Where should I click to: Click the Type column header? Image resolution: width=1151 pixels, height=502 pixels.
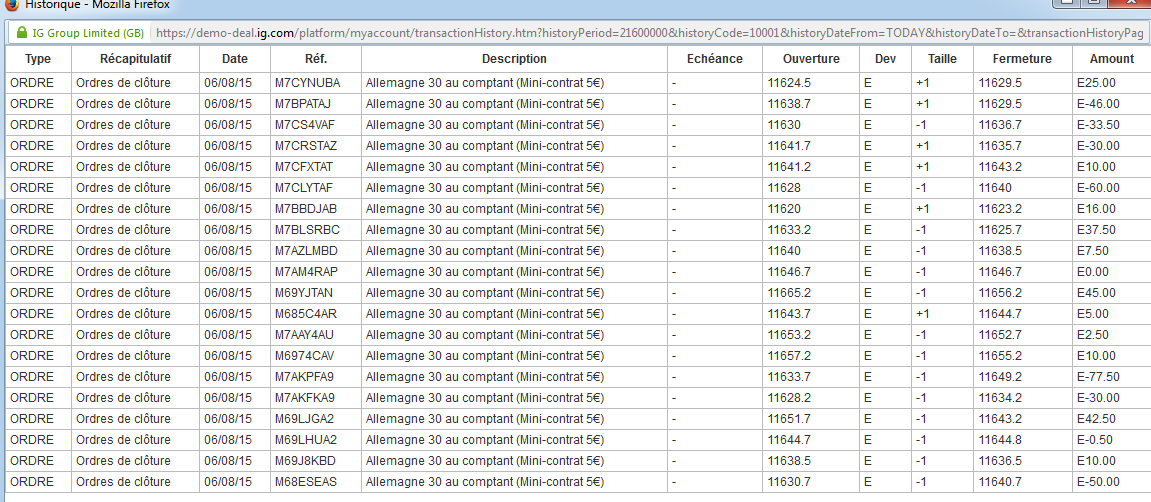38,59
